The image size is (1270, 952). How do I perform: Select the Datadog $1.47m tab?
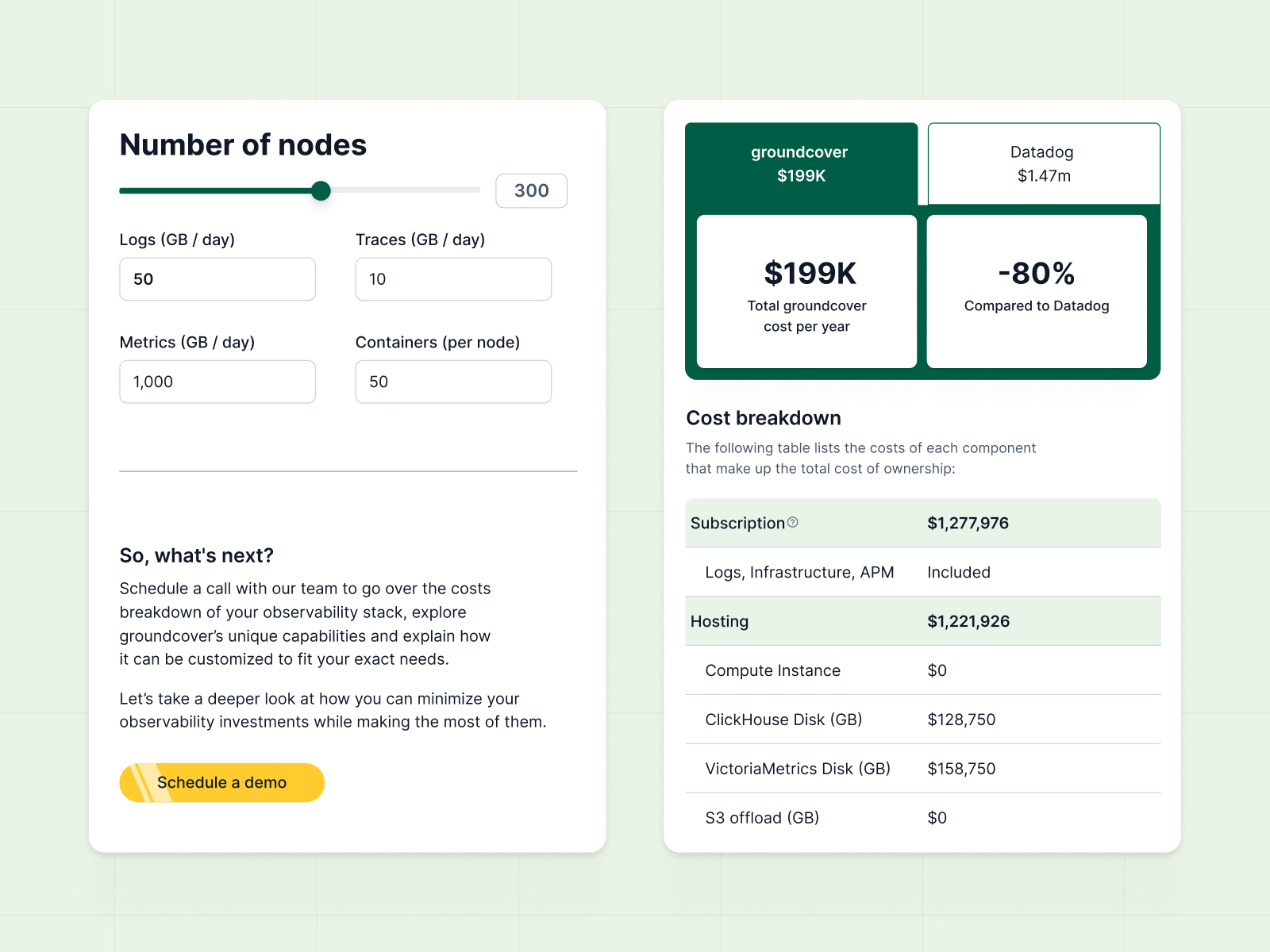1044,163
